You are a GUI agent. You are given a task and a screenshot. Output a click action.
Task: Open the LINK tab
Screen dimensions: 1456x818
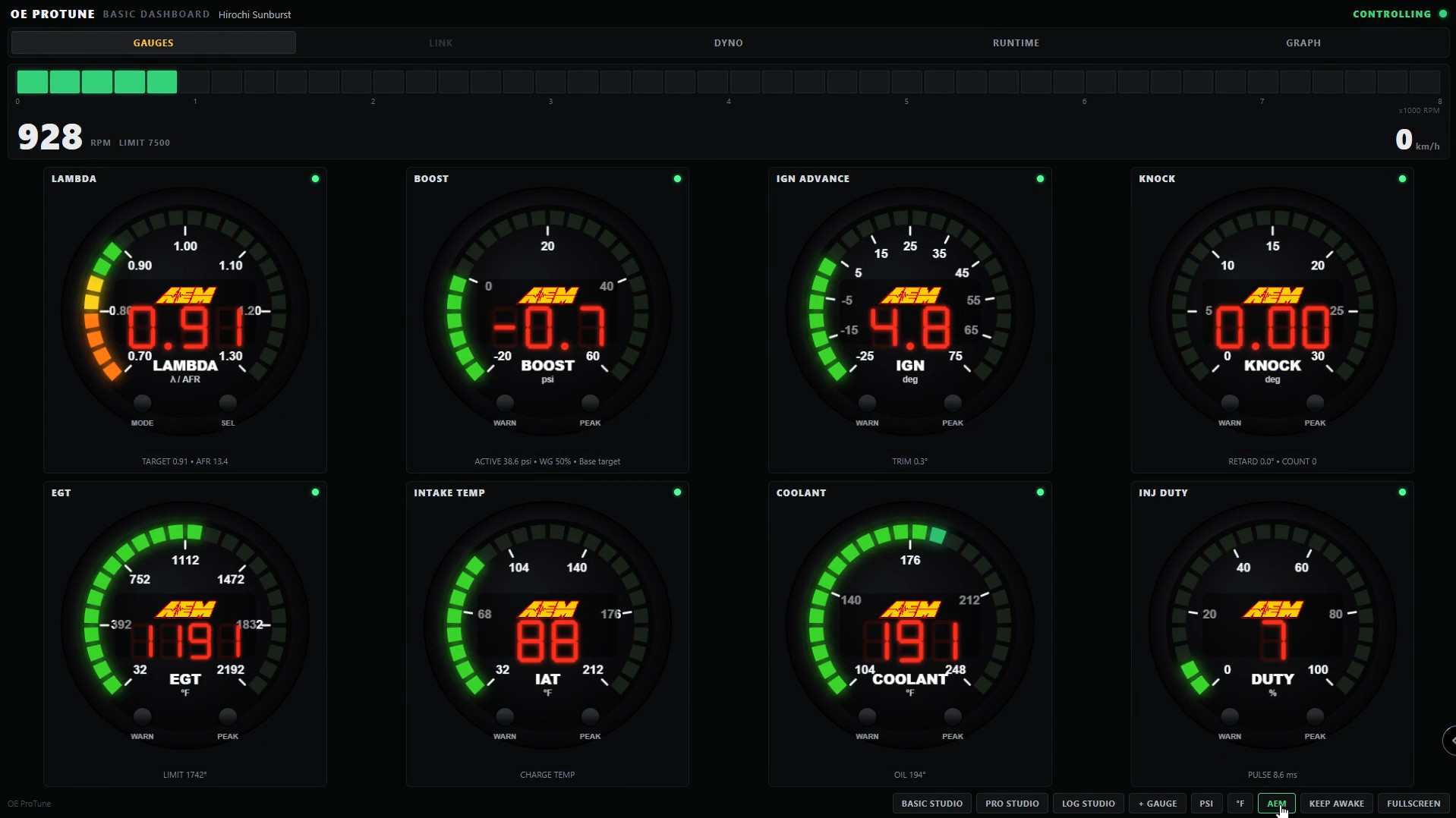[440, 42]
